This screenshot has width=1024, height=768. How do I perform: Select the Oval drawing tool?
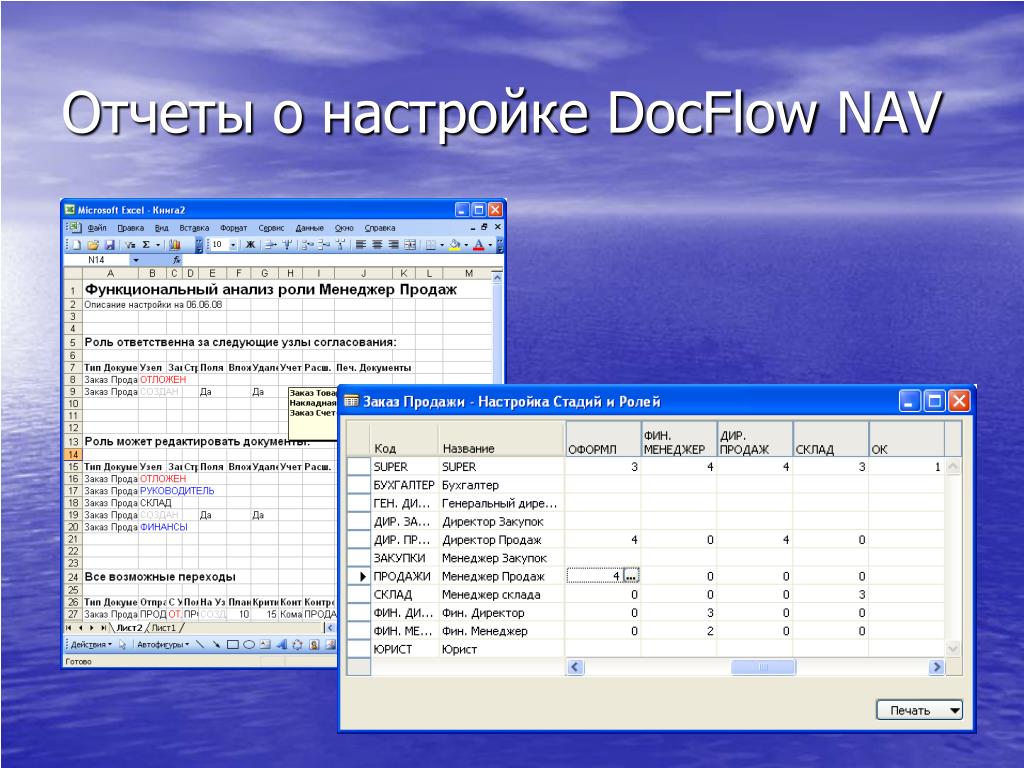(249, 645)
